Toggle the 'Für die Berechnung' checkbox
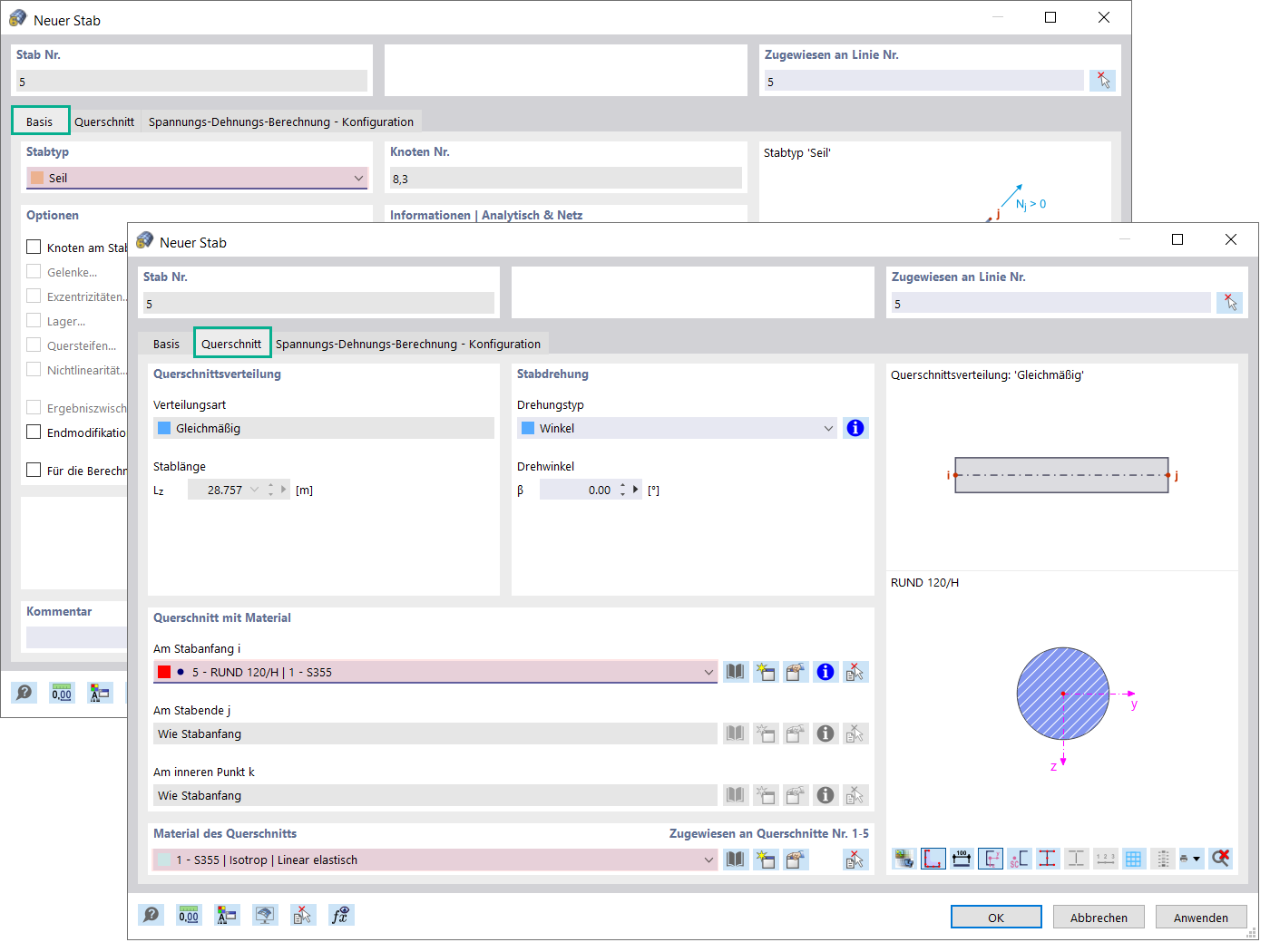The image size is (1270, 952). pos(34,470)
